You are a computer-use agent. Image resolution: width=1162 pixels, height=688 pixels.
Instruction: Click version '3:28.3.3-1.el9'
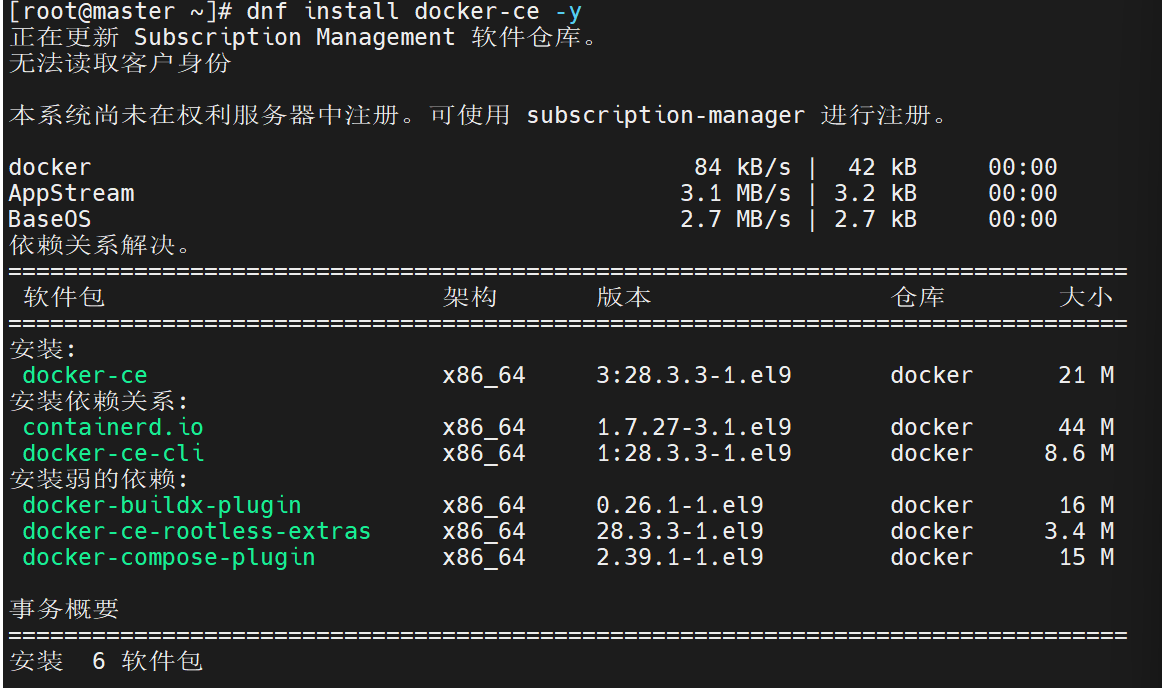coord(694,375)
